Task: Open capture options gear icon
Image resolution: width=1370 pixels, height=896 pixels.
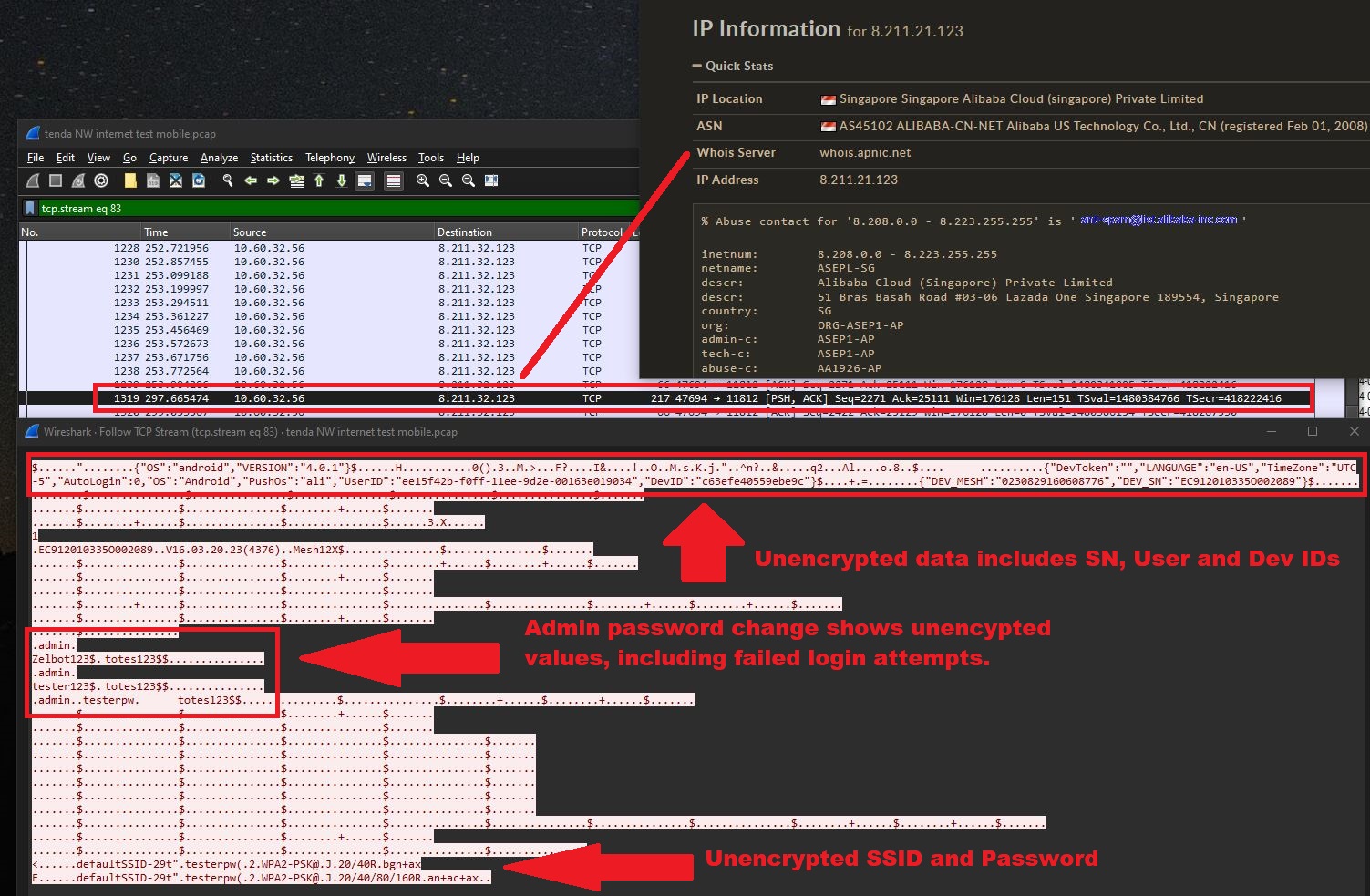Action: click(x=101, y=180)
